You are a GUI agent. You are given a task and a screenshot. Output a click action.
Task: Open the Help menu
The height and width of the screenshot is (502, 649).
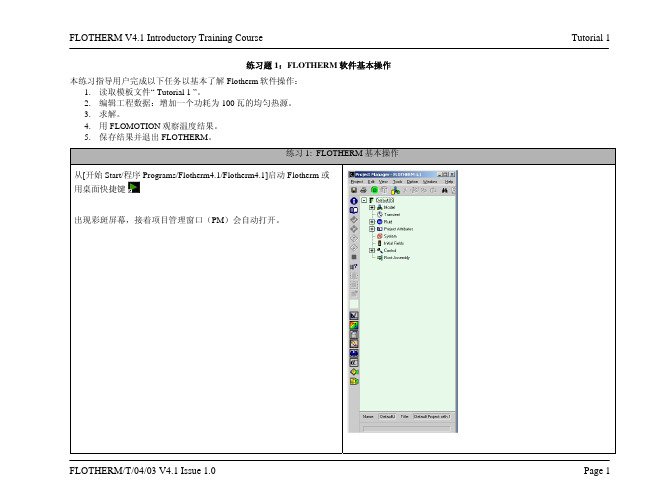[449, 182]
